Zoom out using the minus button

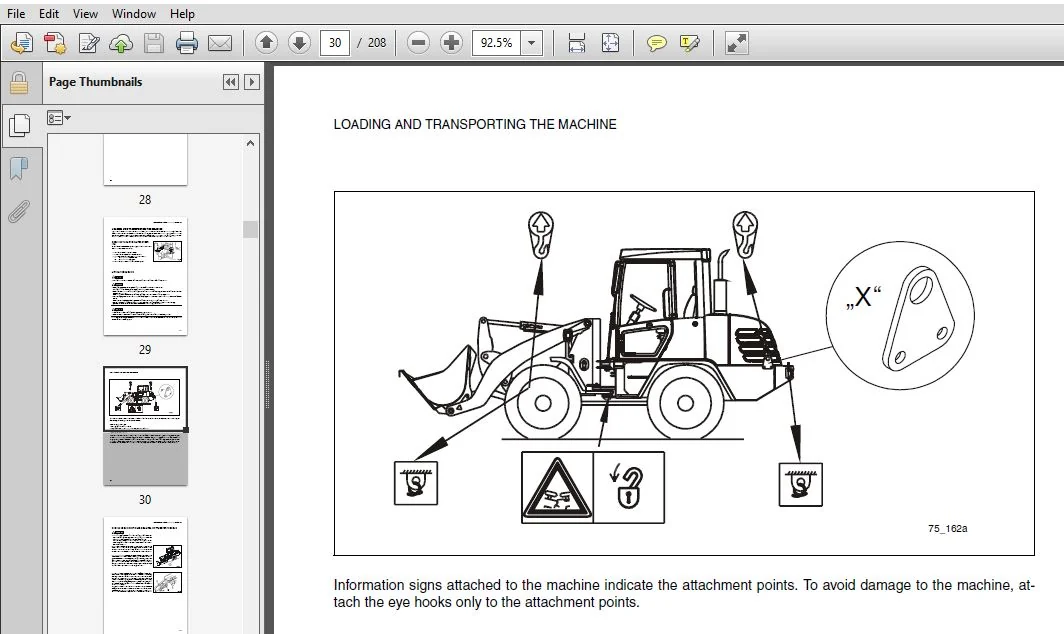pyautogui.click(x=419, y=43)
